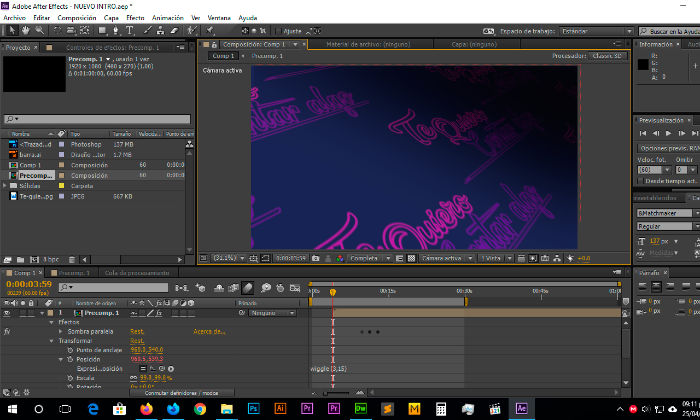This screenshot has width=700, height=420.
Task: Delete selected item with trash icon
Action: point(71,259)
